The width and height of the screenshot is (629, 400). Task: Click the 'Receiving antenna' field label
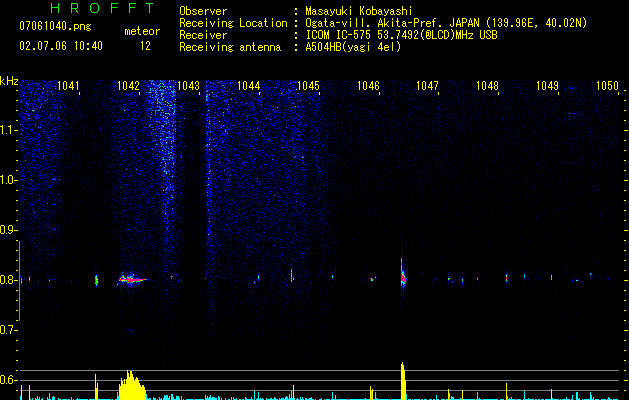click(230, 47)
